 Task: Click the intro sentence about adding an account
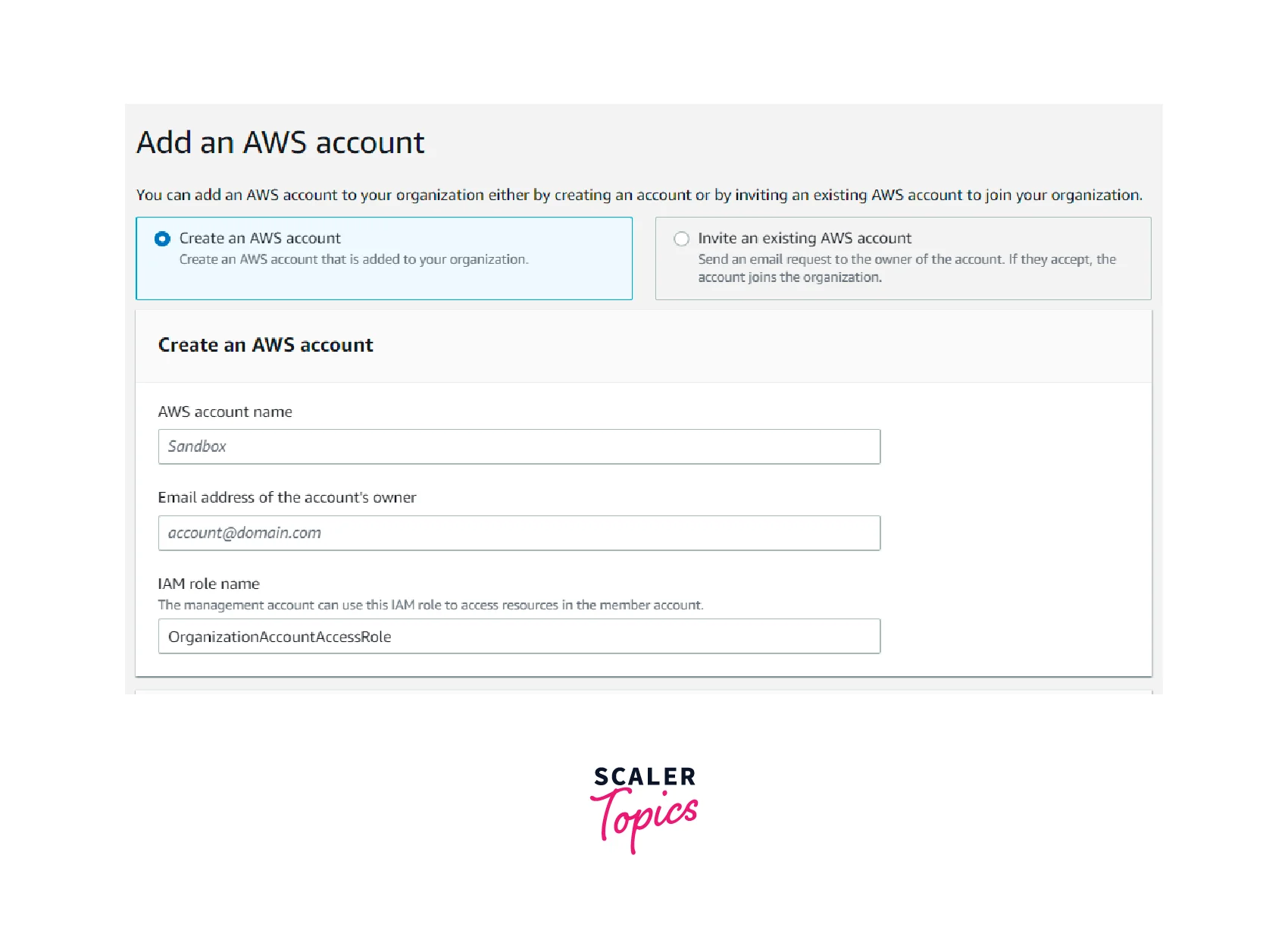(x=639, y=195)
